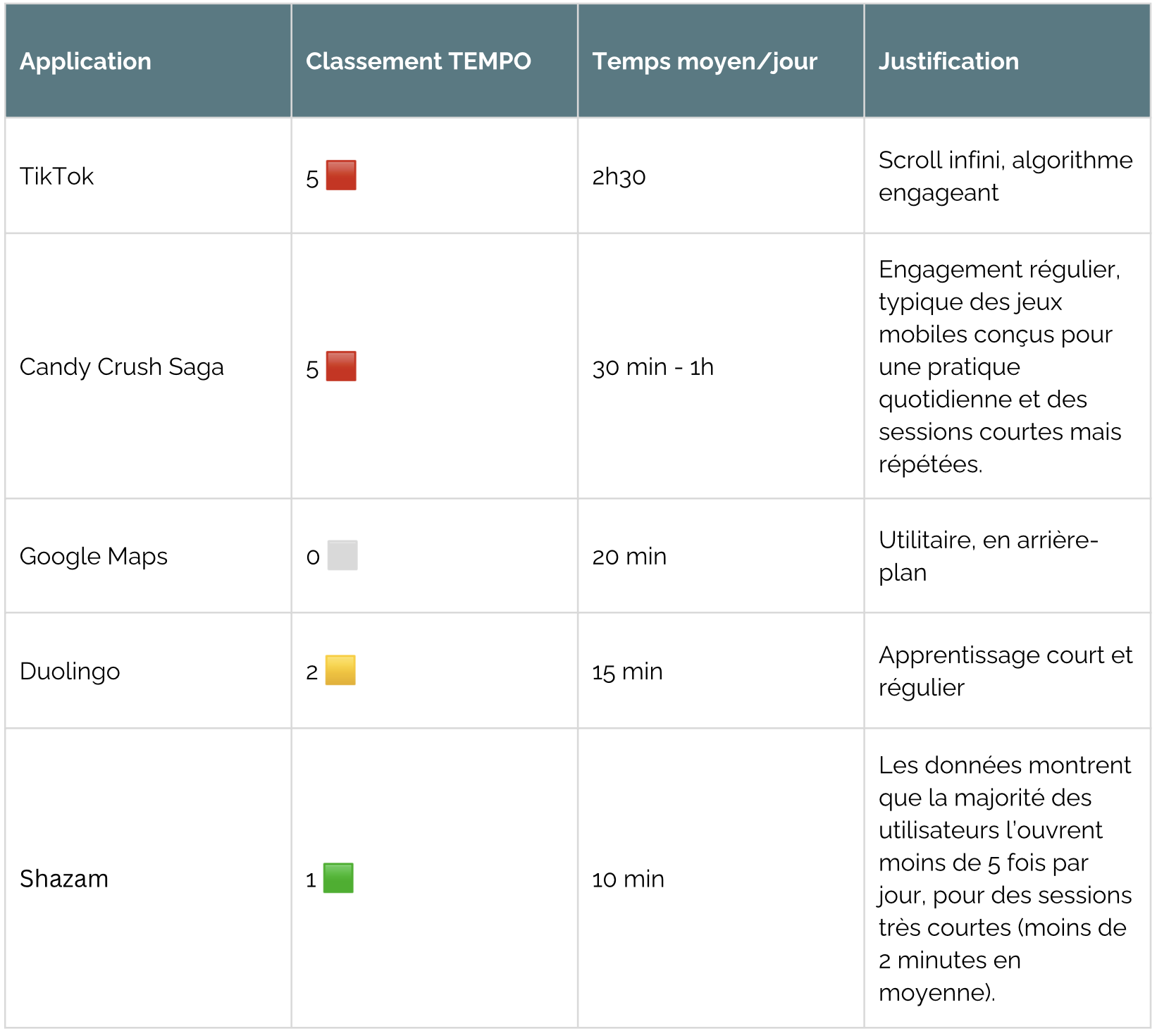Click the red square beside Candy Crush Saga's rating
Image resolution: width=1157 pixels, height=1036 pixels.
(x=341, y=366)
